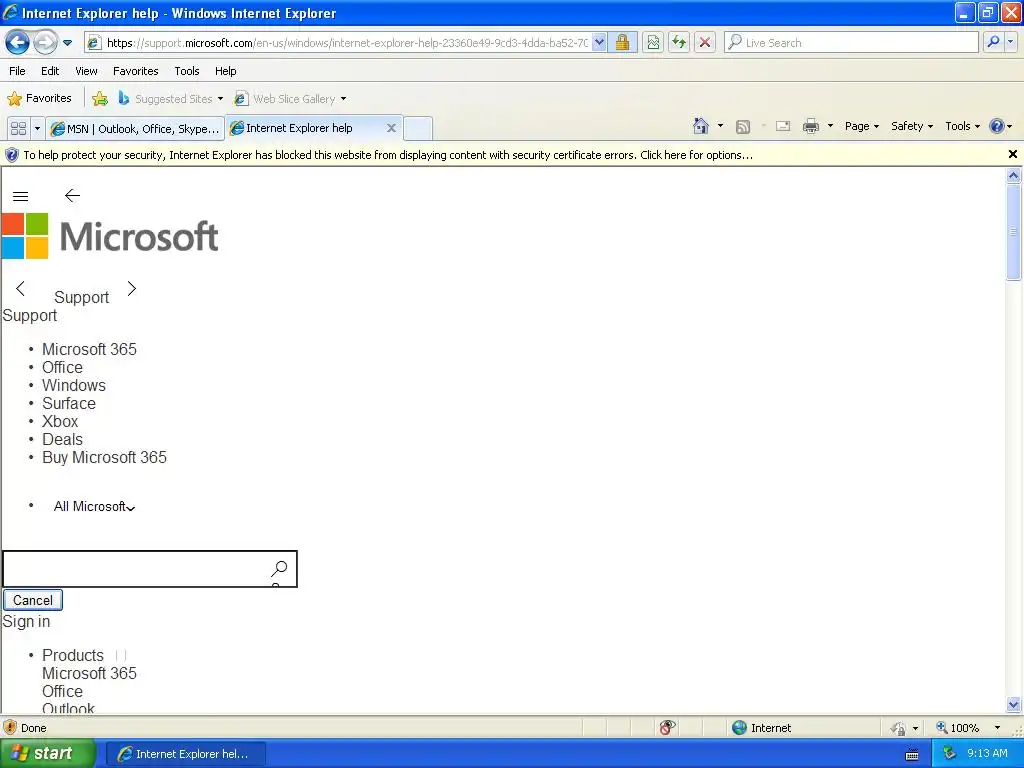
Task: Select the Internet Explorer help tab
Action: 300,128
